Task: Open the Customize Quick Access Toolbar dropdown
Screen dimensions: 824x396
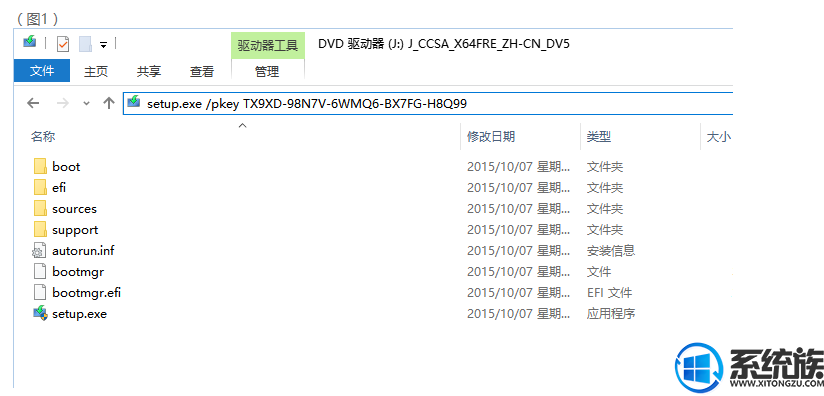Action: pos(104,45)
